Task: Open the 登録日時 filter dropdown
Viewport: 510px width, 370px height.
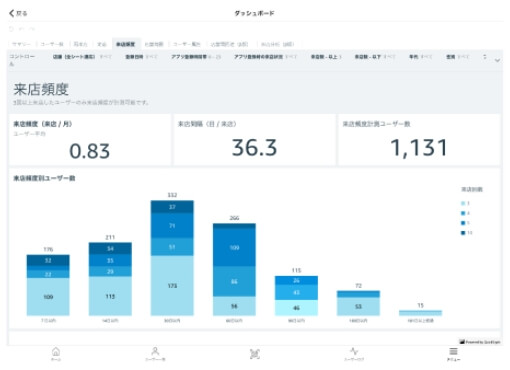Action: pyautogui.click(x=141, y=57)
